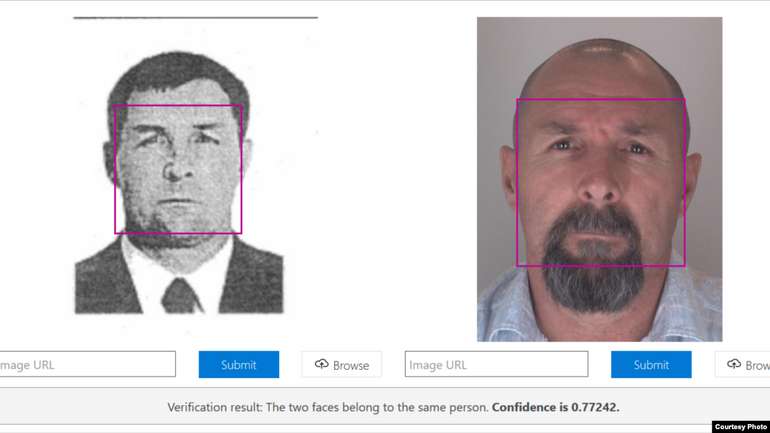Screen dimensions: 770x433
Task: Click the necktie in the black-and-white photo
Action: click(x=181, y=295)
